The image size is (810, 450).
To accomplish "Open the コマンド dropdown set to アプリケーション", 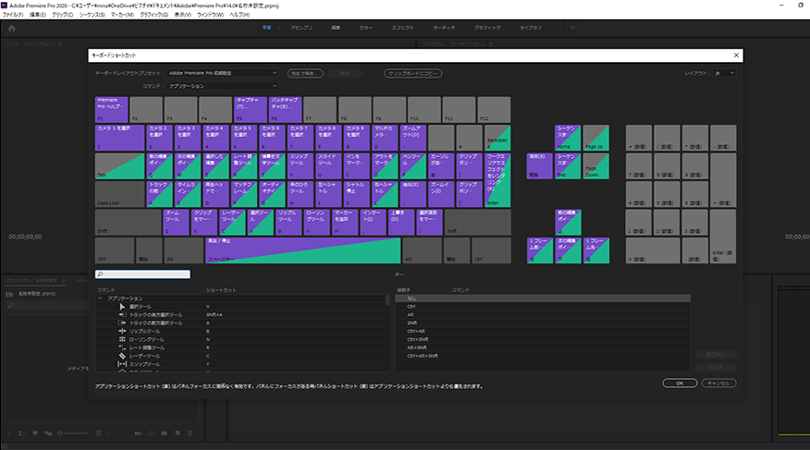I will (x=223, y=87).
